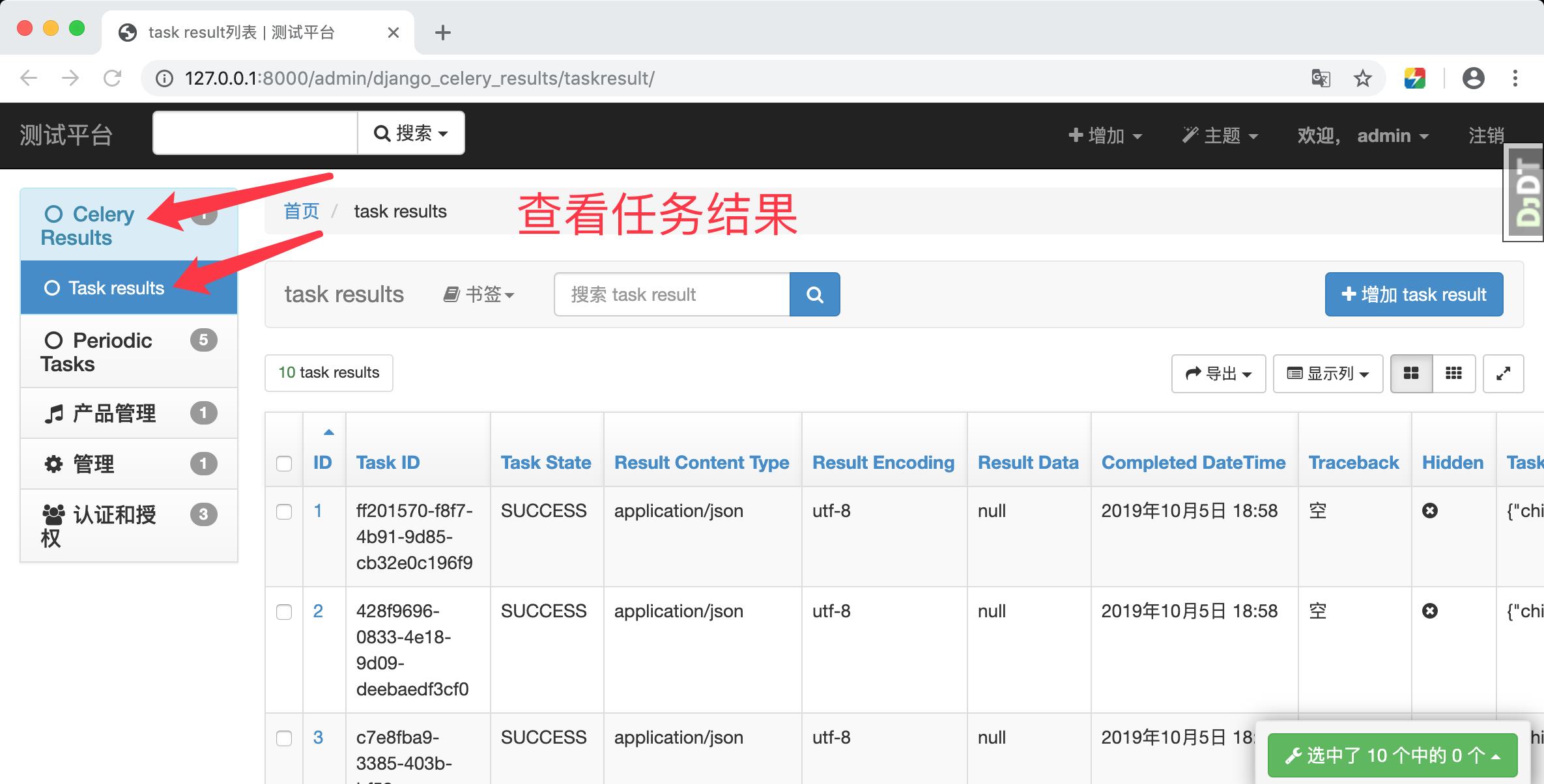Click 增加 task result button

[1414, 295]
